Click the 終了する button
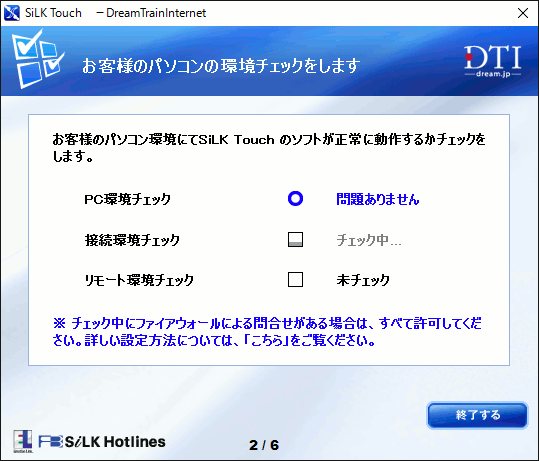539x461 pixels. (477, 415)
